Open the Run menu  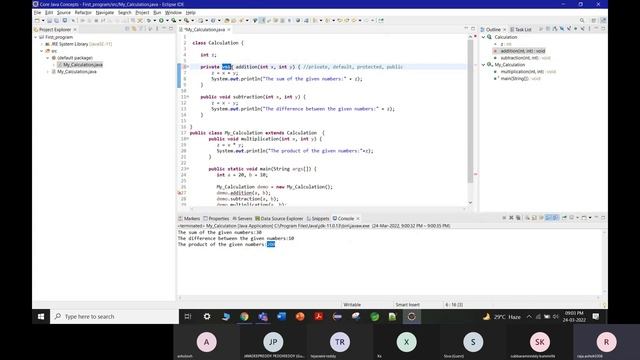[157, 13]
